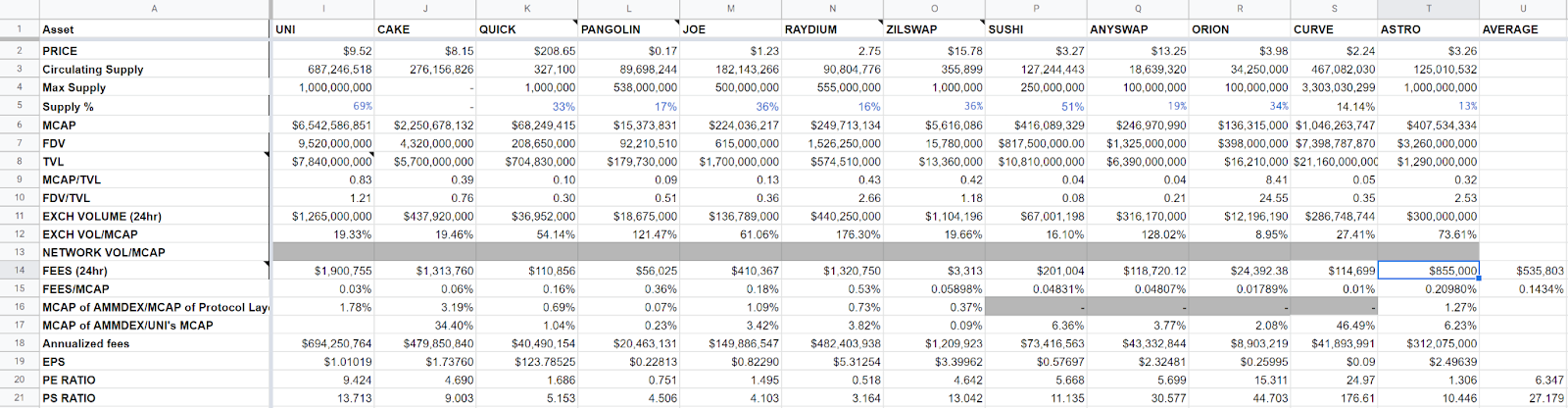
Task: Select the EPS row label
Action: pyautogui.click(x=154, y=362)
